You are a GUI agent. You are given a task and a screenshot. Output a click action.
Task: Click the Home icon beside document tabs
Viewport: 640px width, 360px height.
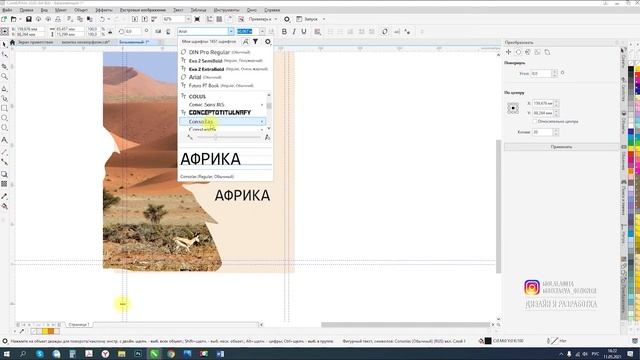coord(12,42)
